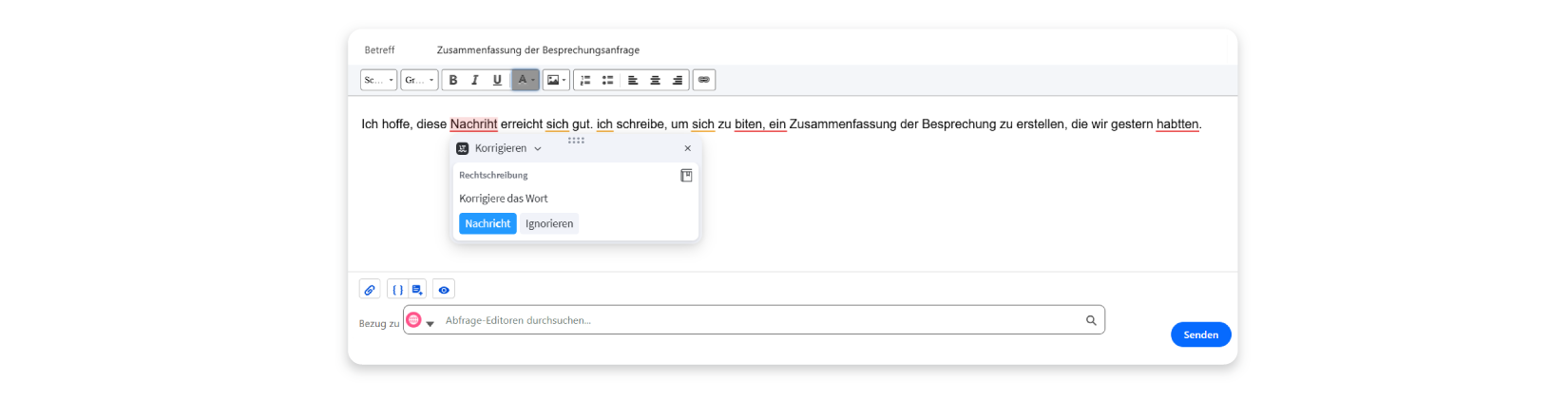Click the underlined word 'ich' after 'gut.'
1568x420 pixels.
pos(604,124)
